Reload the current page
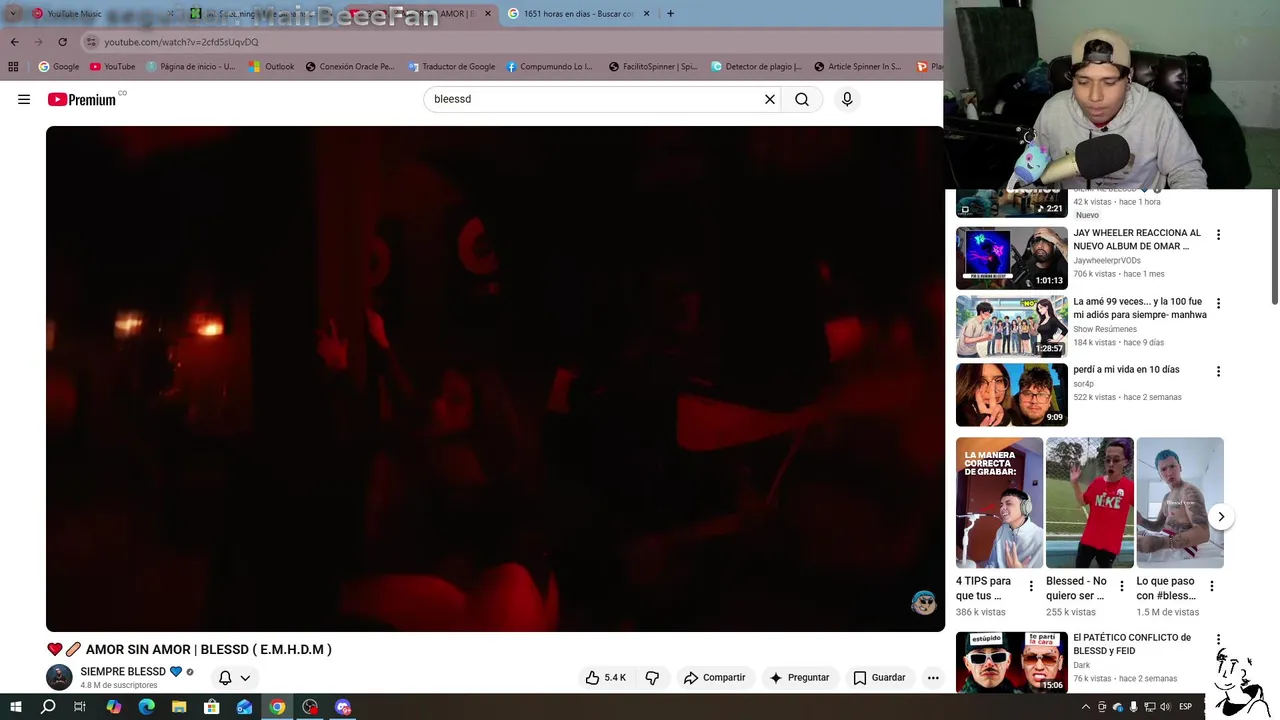 (62, 42)
